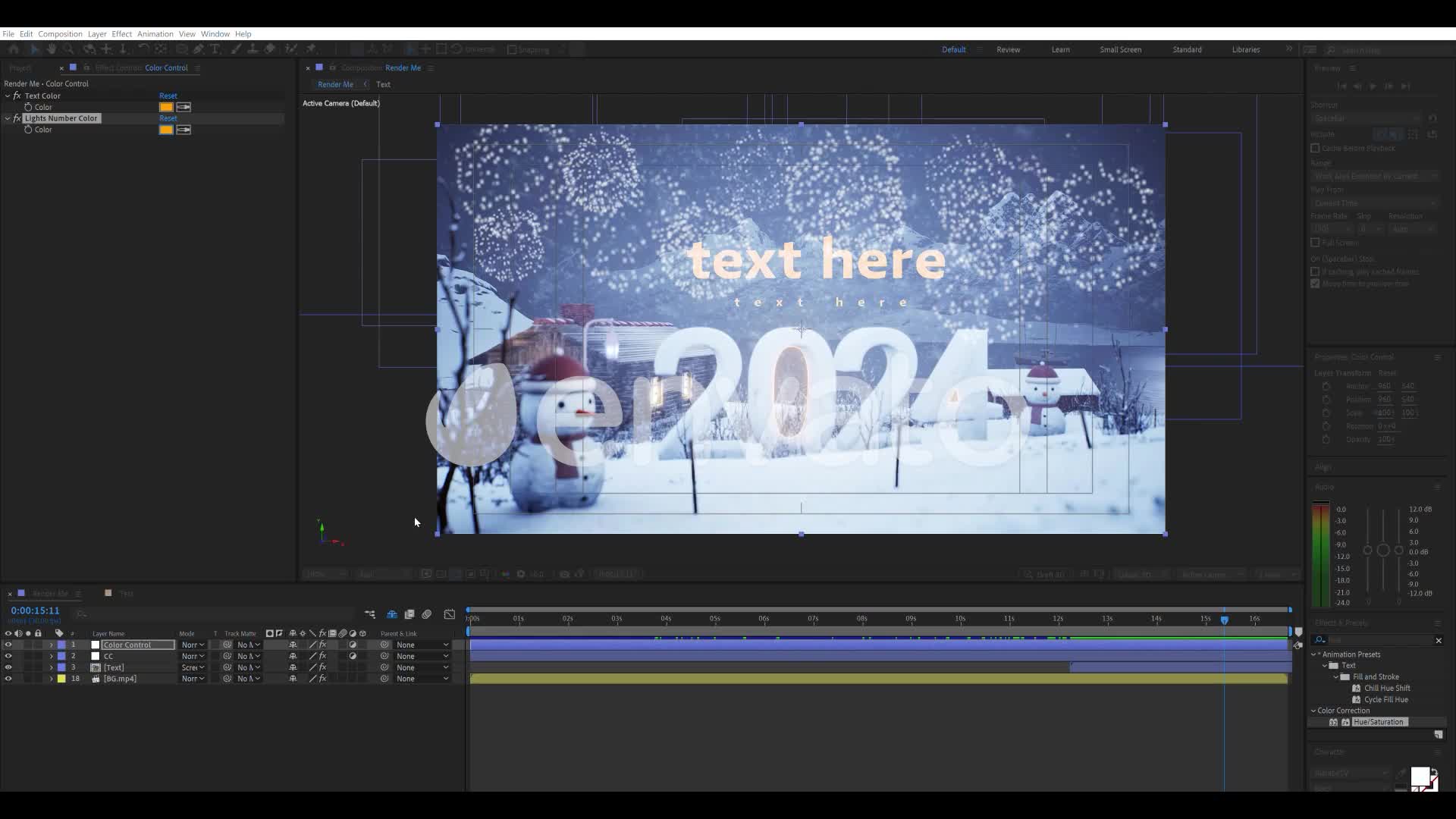Open the Parent dropdown of the CC layer

click(422, 656)
